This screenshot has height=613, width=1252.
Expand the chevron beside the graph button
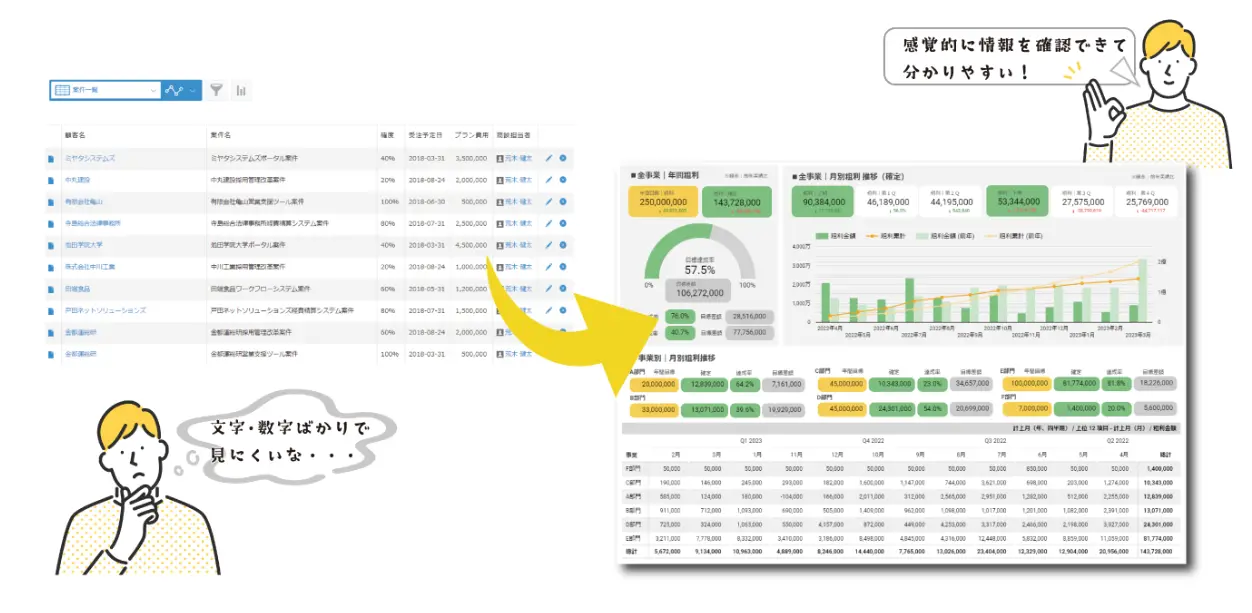pos(194,90)
